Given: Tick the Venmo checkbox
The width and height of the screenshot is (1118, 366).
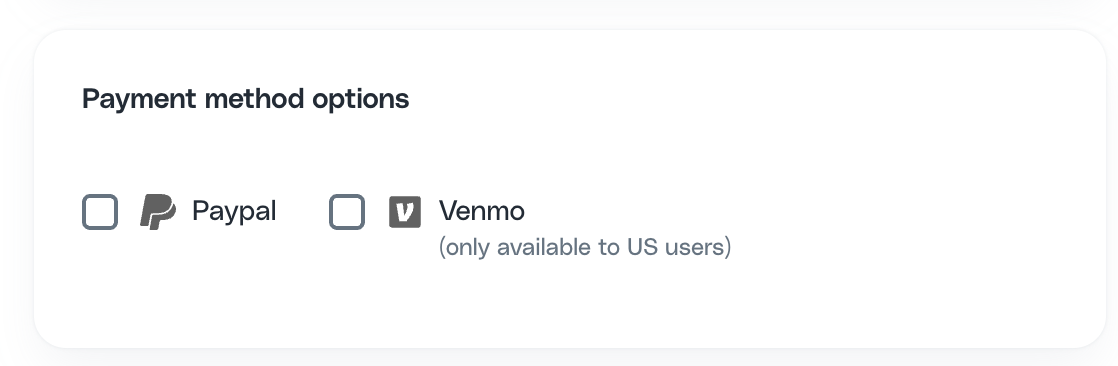Looking at the screenshot, I should (347, 212).
